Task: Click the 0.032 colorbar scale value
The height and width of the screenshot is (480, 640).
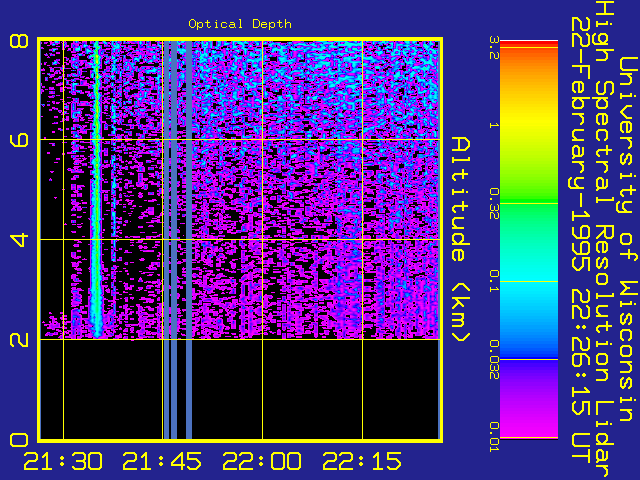Action: coord(494,360)
